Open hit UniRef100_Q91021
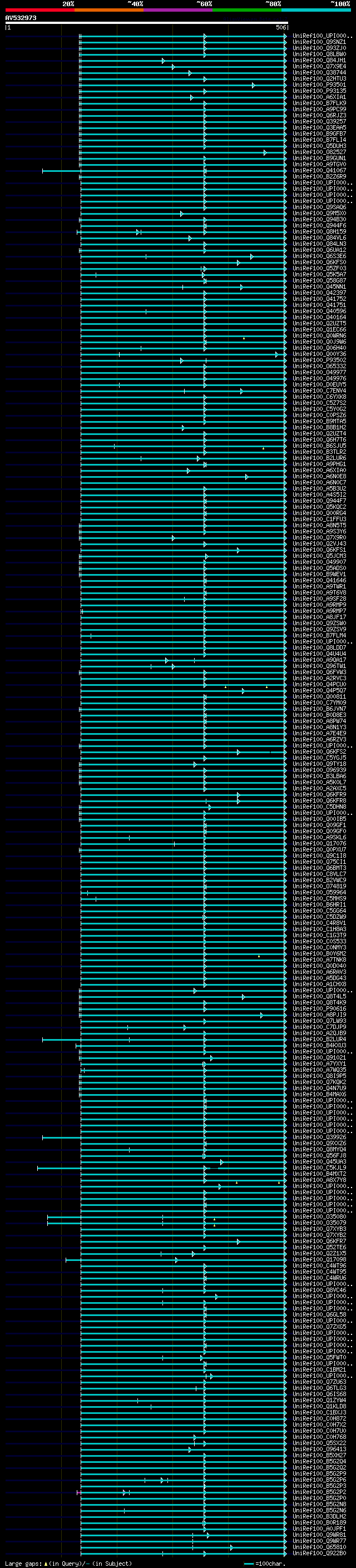 319,1057
